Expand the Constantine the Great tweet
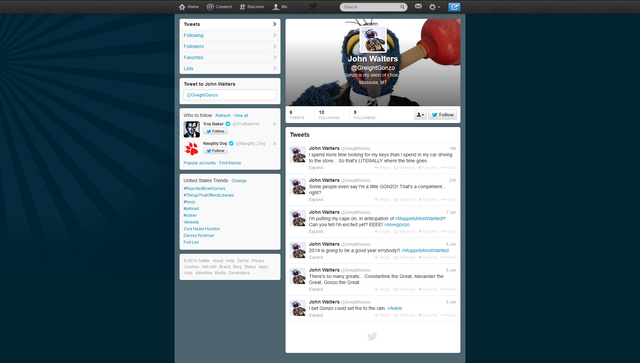 316,289
